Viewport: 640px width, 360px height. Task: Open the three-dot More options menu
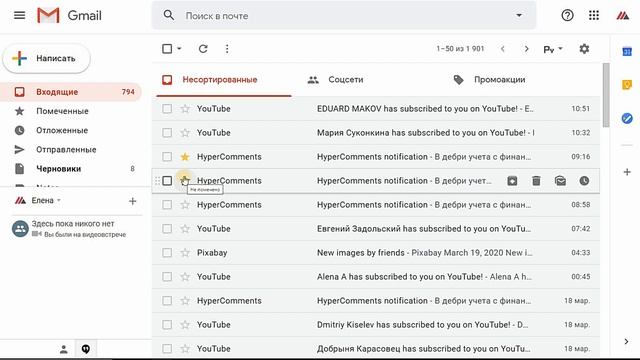[x=227, y=49]
